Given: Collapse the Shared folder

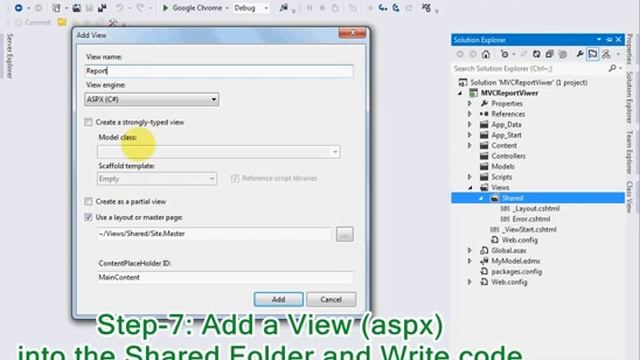Looking at the screenshot, I should (x=480, y=198).
